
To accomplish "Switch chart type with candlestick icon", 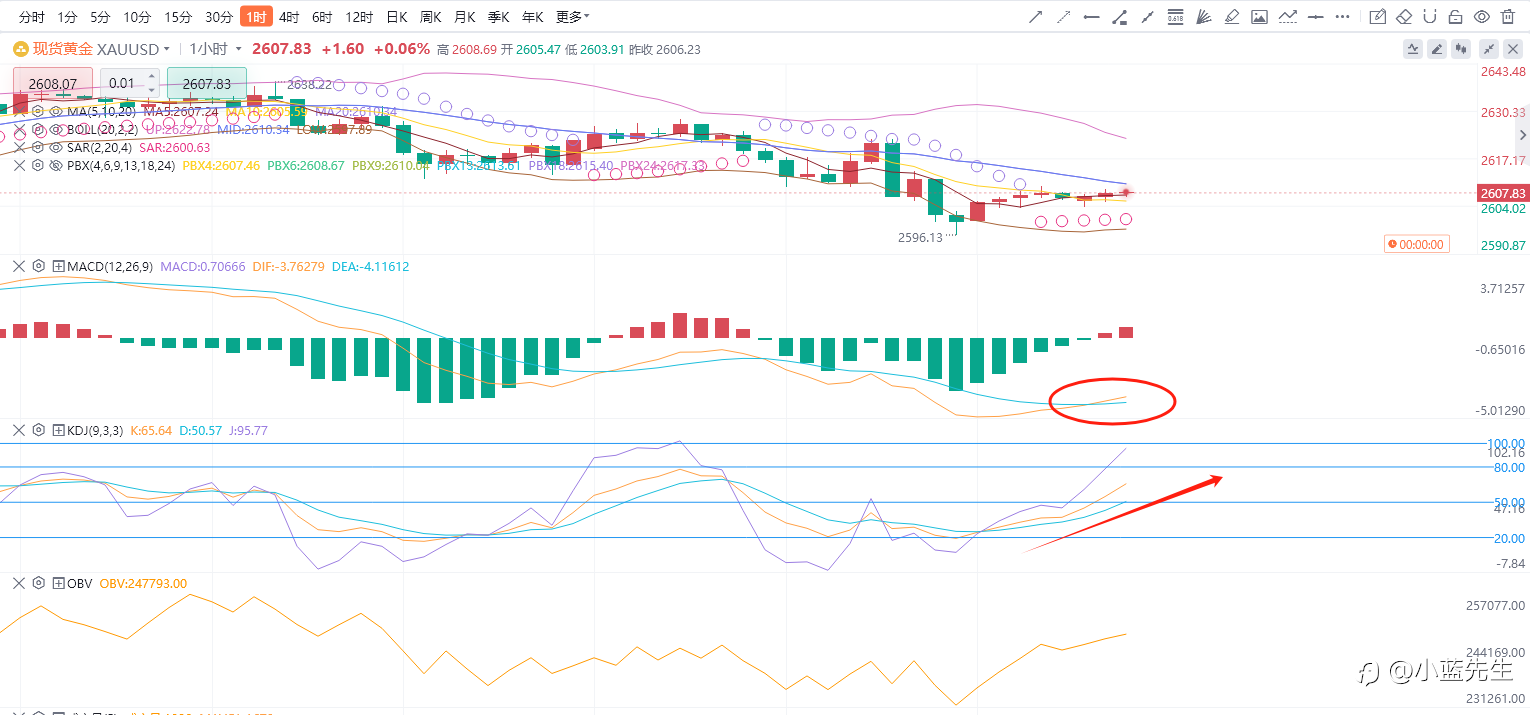I will tap(1461, 48).
